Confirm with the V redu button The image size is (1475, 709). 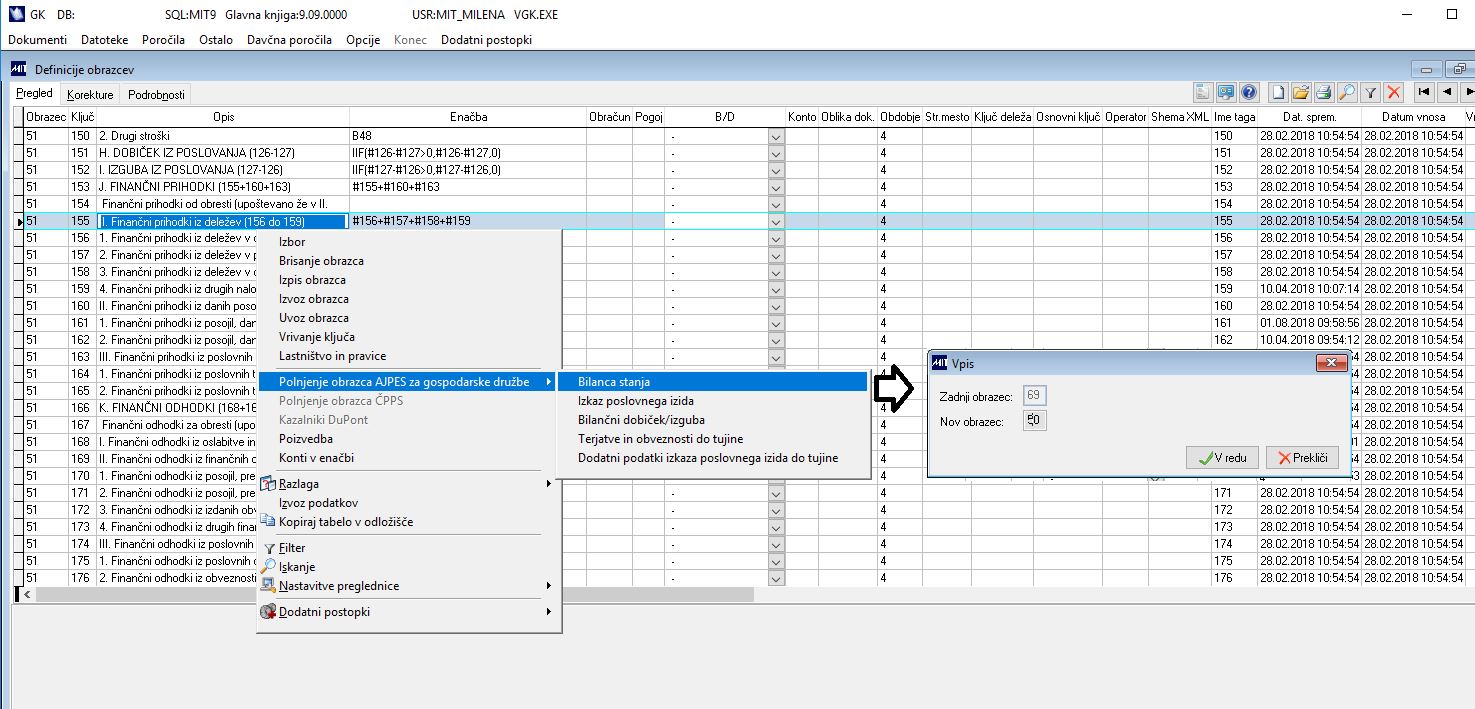tap(1222, 458)
